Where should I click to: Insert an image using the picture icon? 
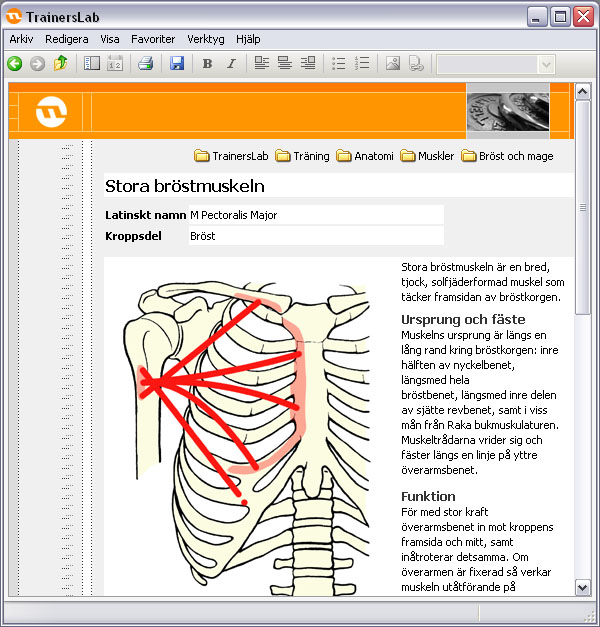tap(392, 64)
